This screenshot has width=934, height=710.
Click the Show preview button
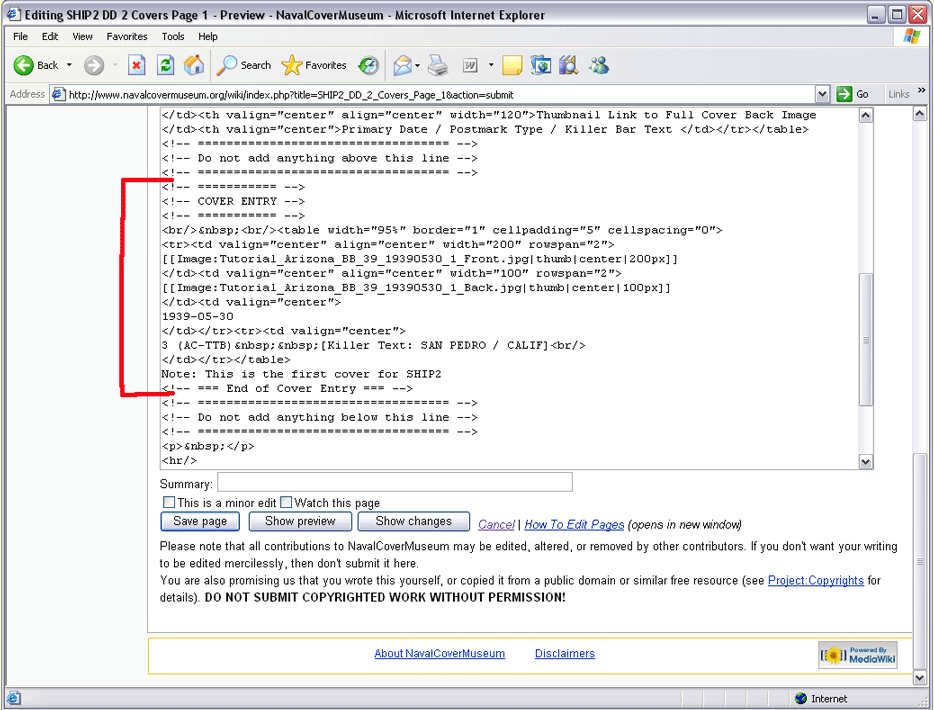coord(300,521)
